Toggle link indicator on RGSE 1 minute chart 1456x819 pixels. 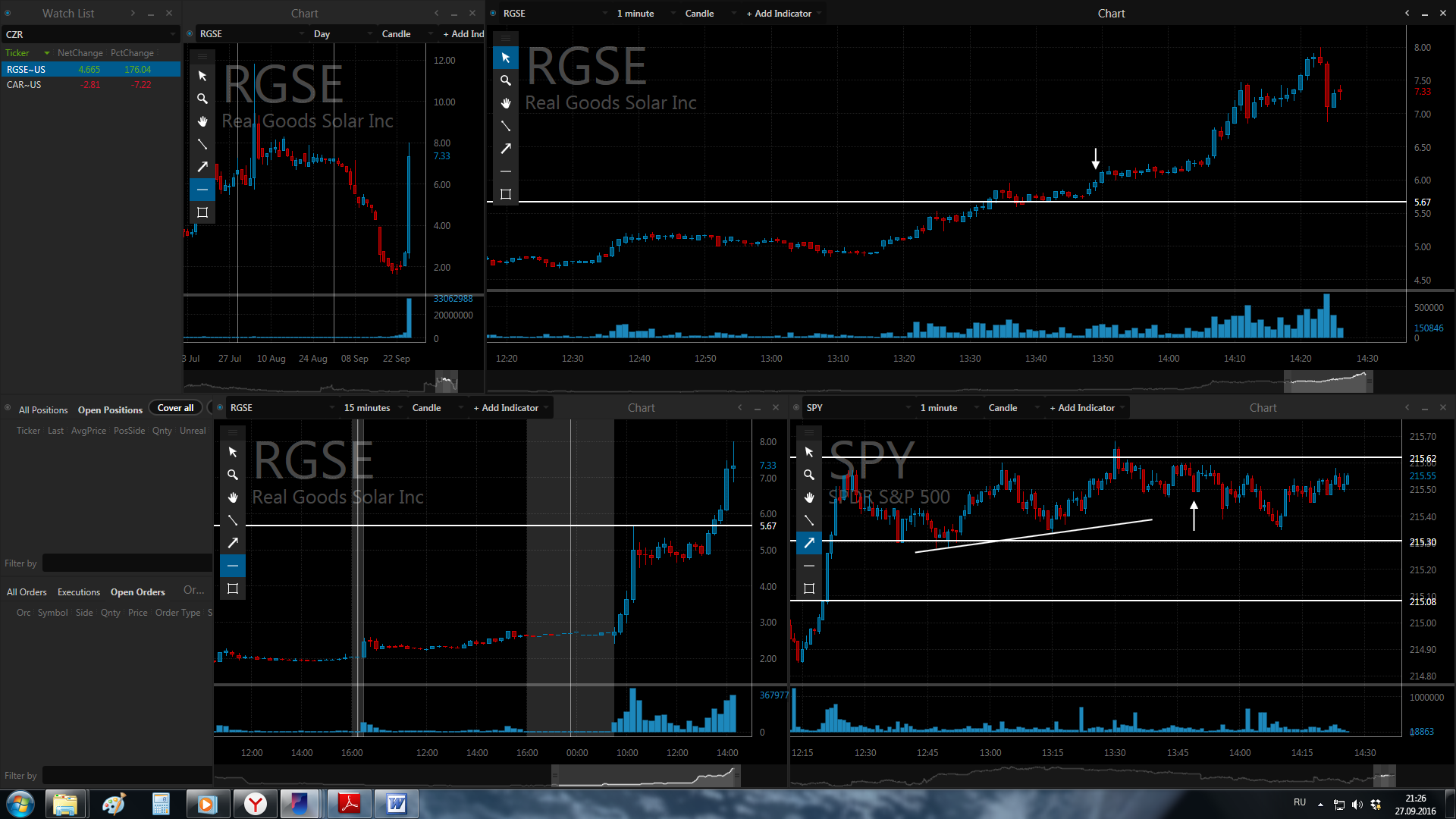click(493, 13)
